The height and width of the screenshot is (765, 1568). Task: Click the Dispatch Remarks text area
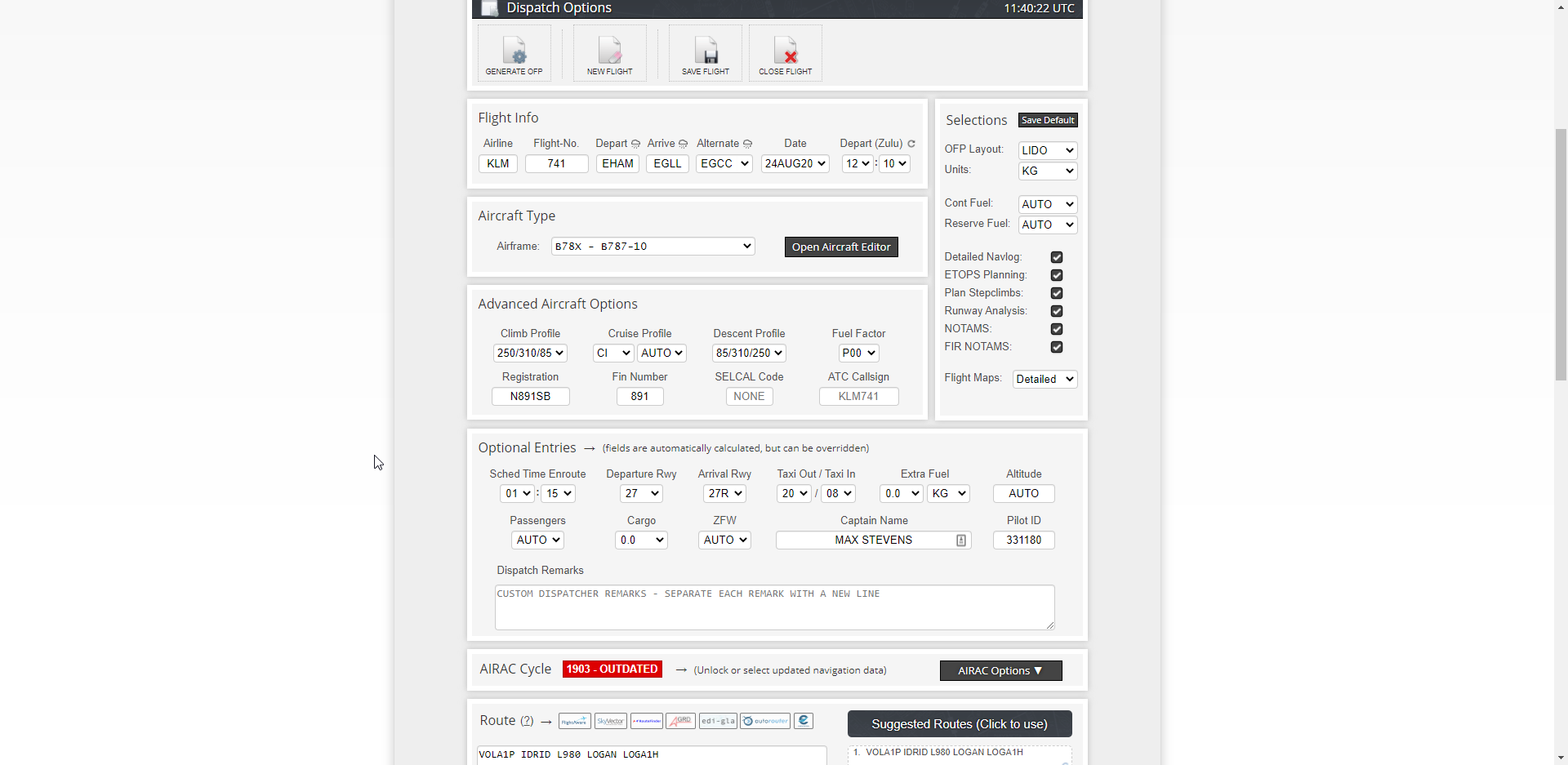pyautogui.click(x=774, y=607)
